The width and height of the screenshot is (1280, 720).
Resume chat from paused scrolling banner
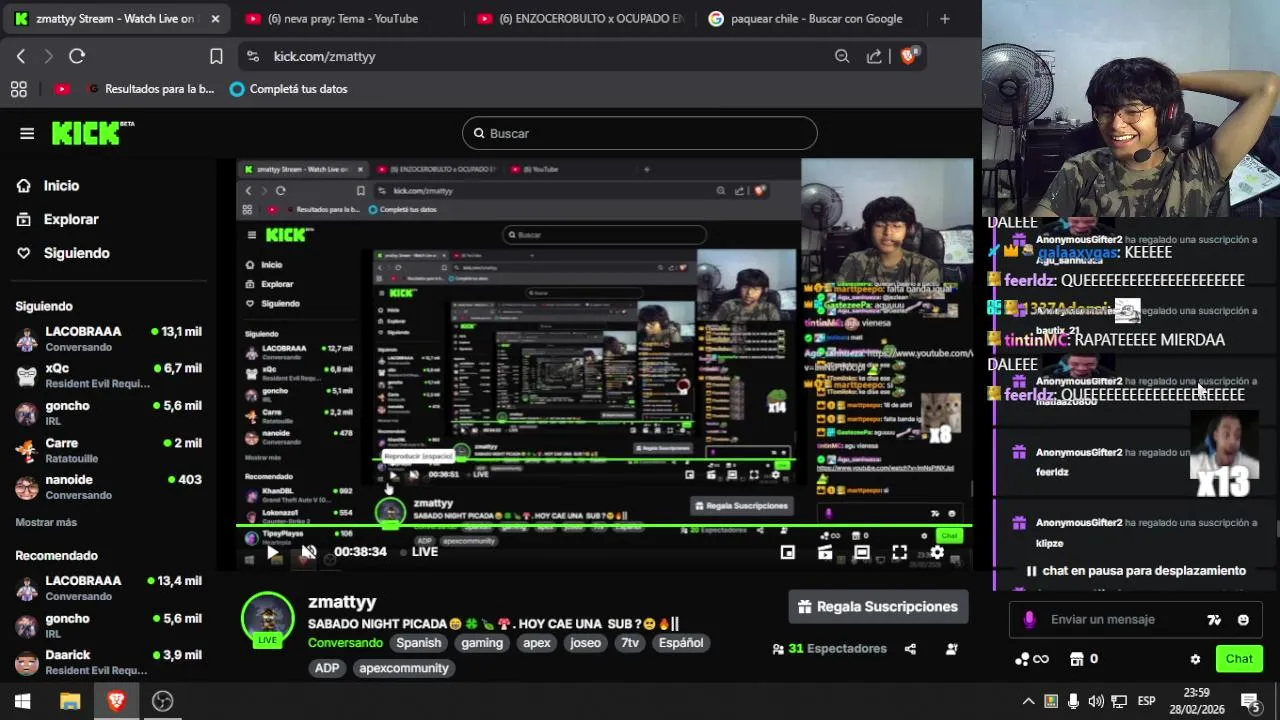click(x=1136, y=571)
